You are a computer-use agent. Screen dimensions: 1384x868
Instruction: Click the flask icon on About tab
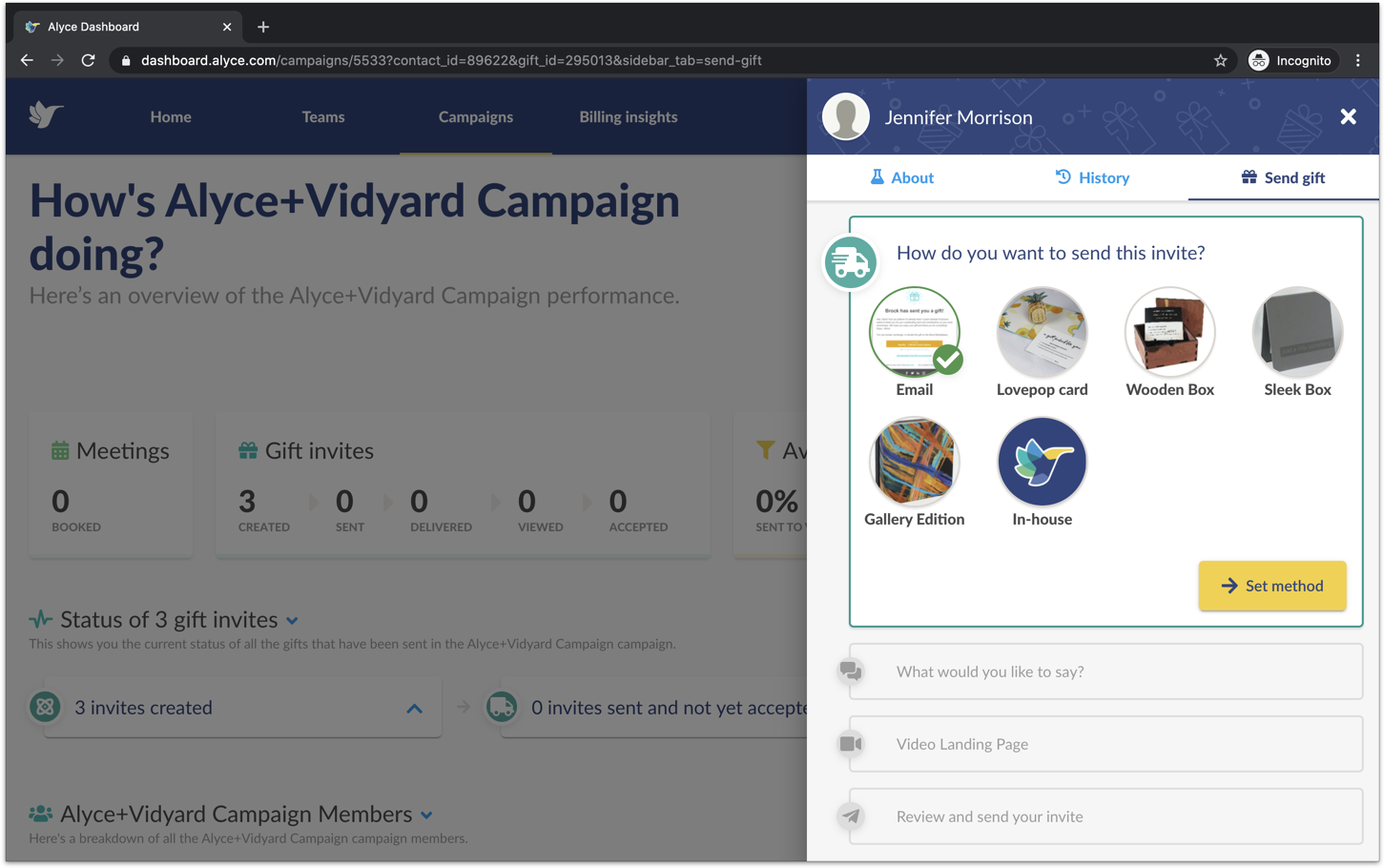[x=877, y=176]
